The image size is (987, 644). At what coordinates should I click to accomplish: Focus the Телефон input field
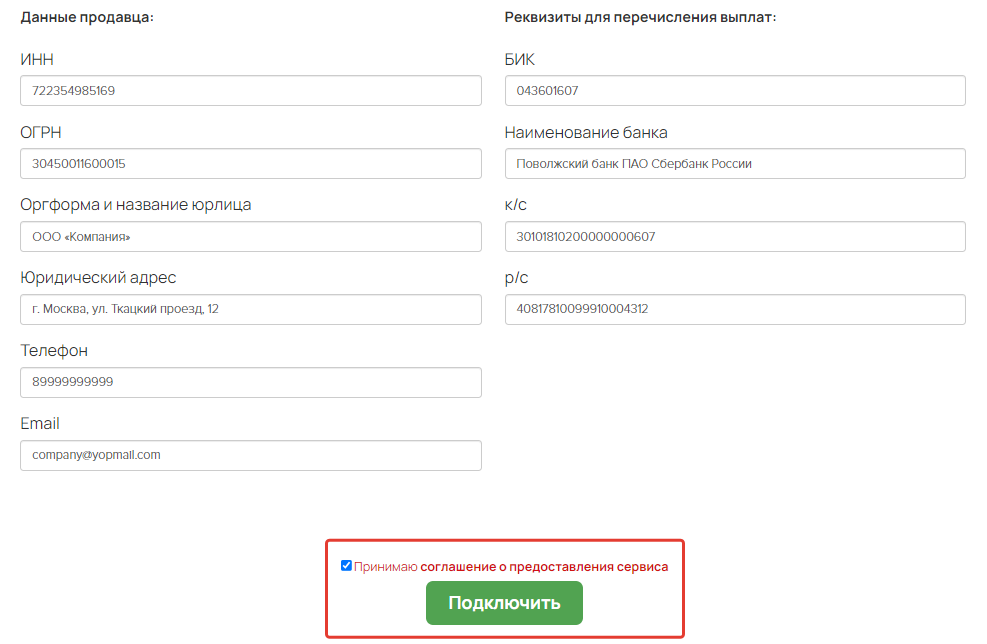point(251,383)
